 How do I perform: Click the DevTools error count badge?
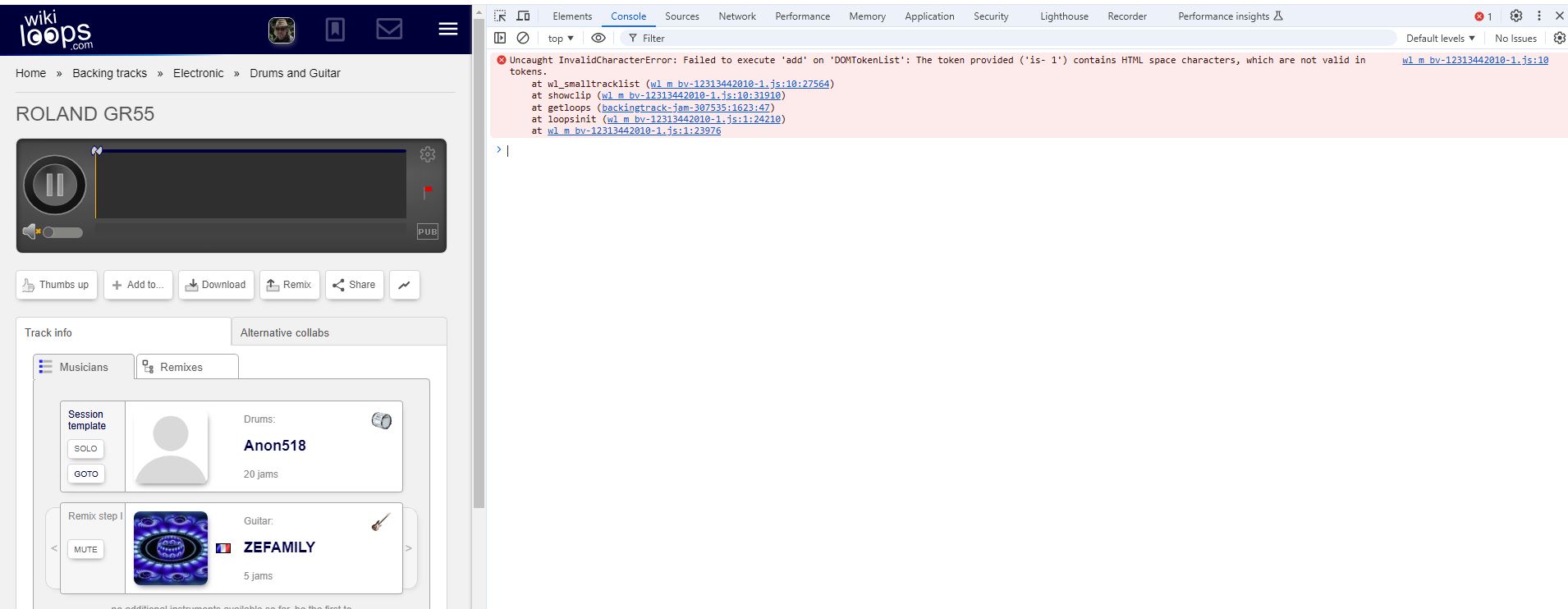click(1483, 16)
